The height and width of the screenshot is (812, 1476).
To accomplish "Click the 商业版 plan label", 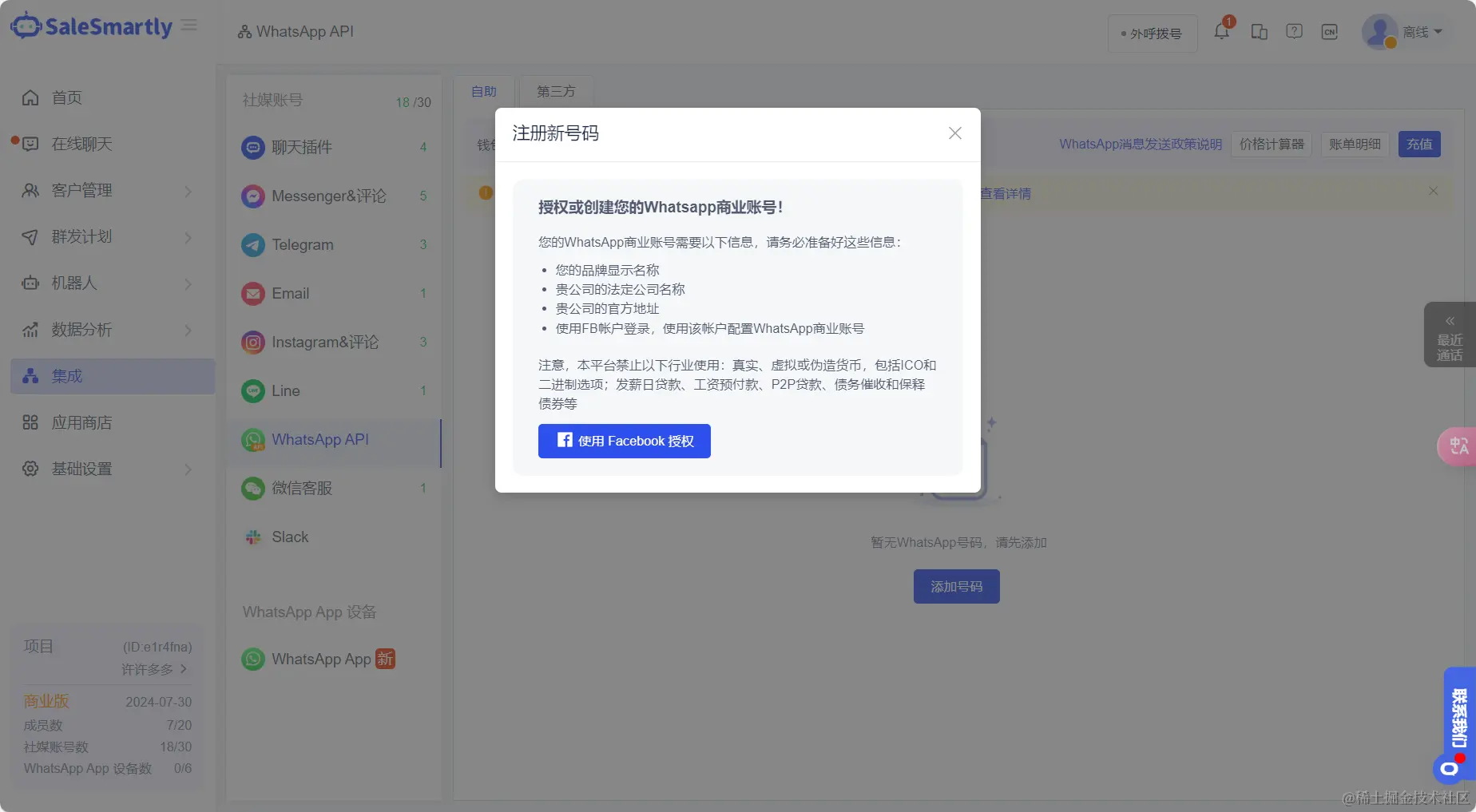I will pos(46,701).
